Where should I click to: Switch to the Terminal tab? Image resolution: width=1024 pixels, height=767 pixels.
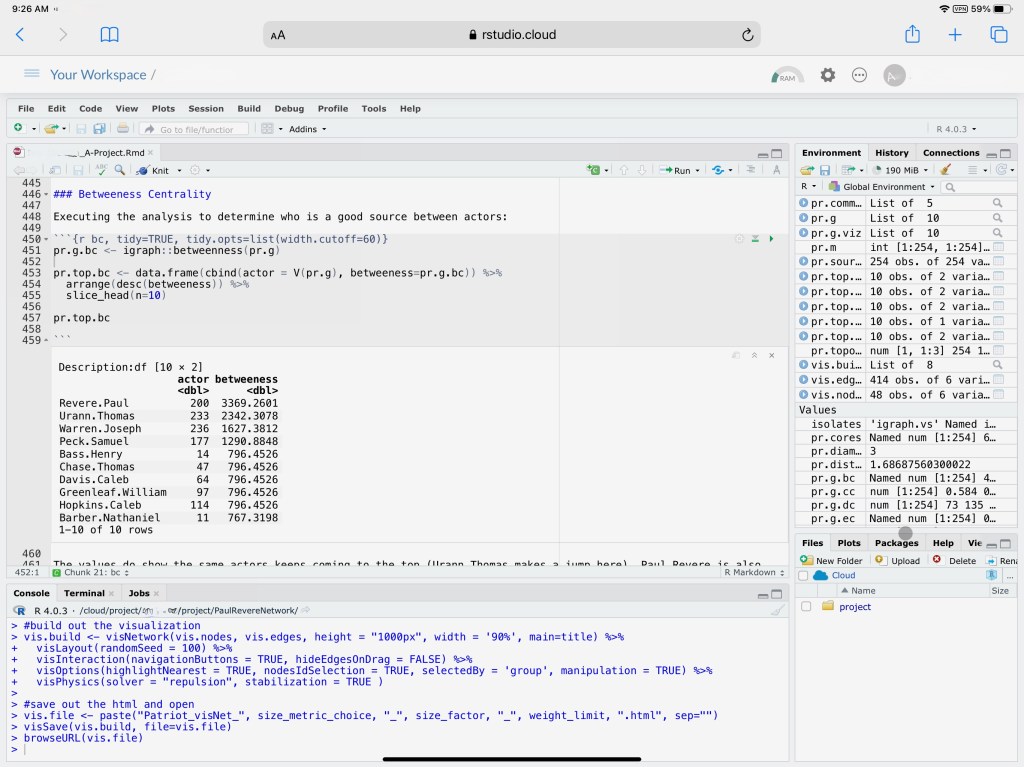(84, 593)
